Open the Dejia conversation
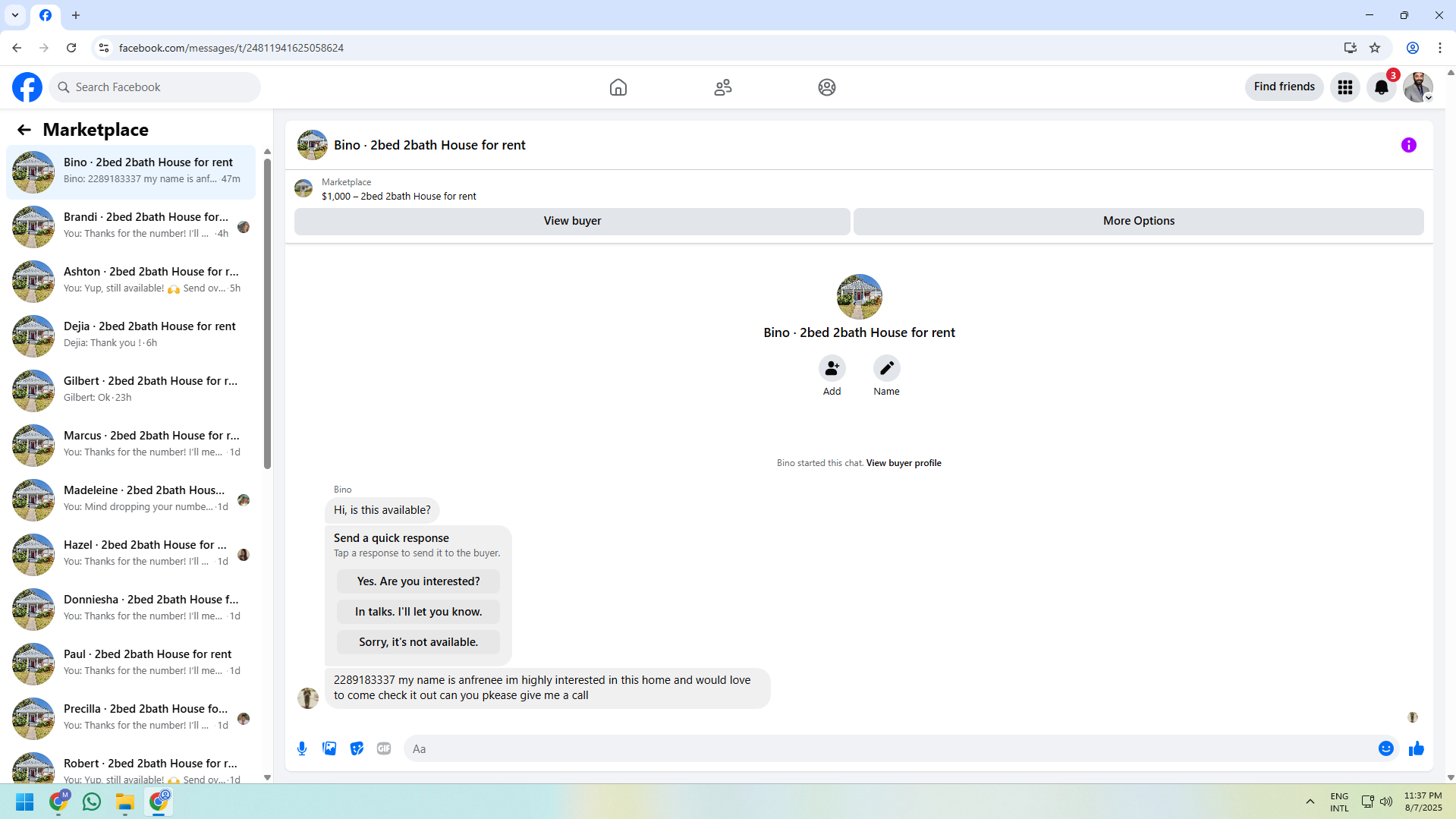 point(131,336)
